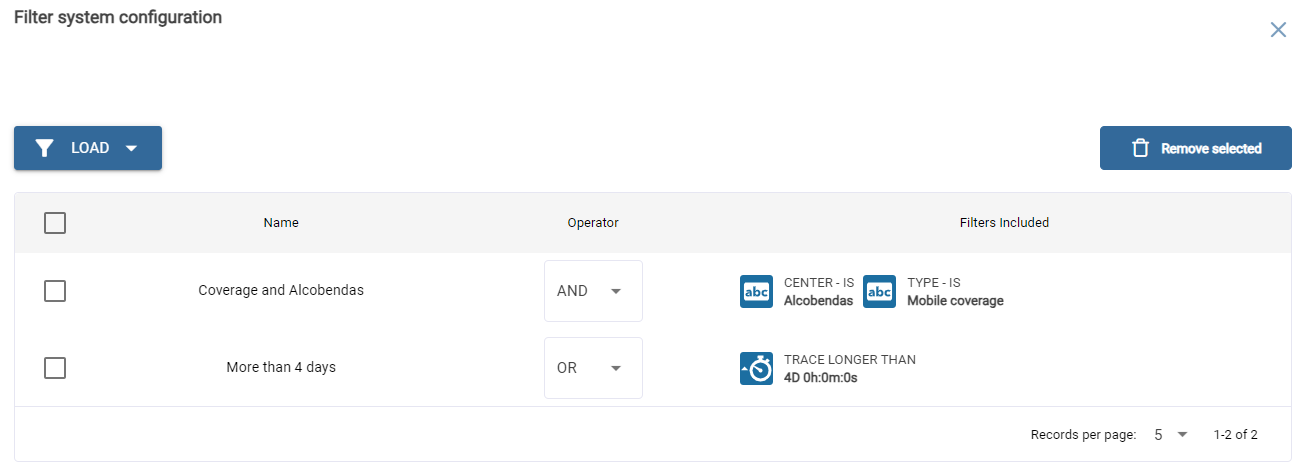Click the trash can icon
The image size is (1310, 474).
click(x=1140, y=148)
